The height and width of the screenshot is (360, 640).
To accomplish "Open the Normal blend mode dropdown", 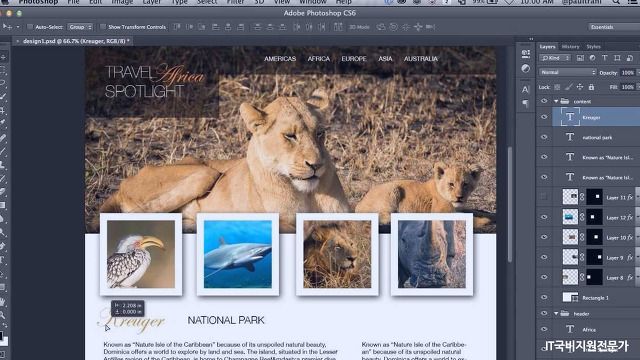I will click(x=567, y=72).
